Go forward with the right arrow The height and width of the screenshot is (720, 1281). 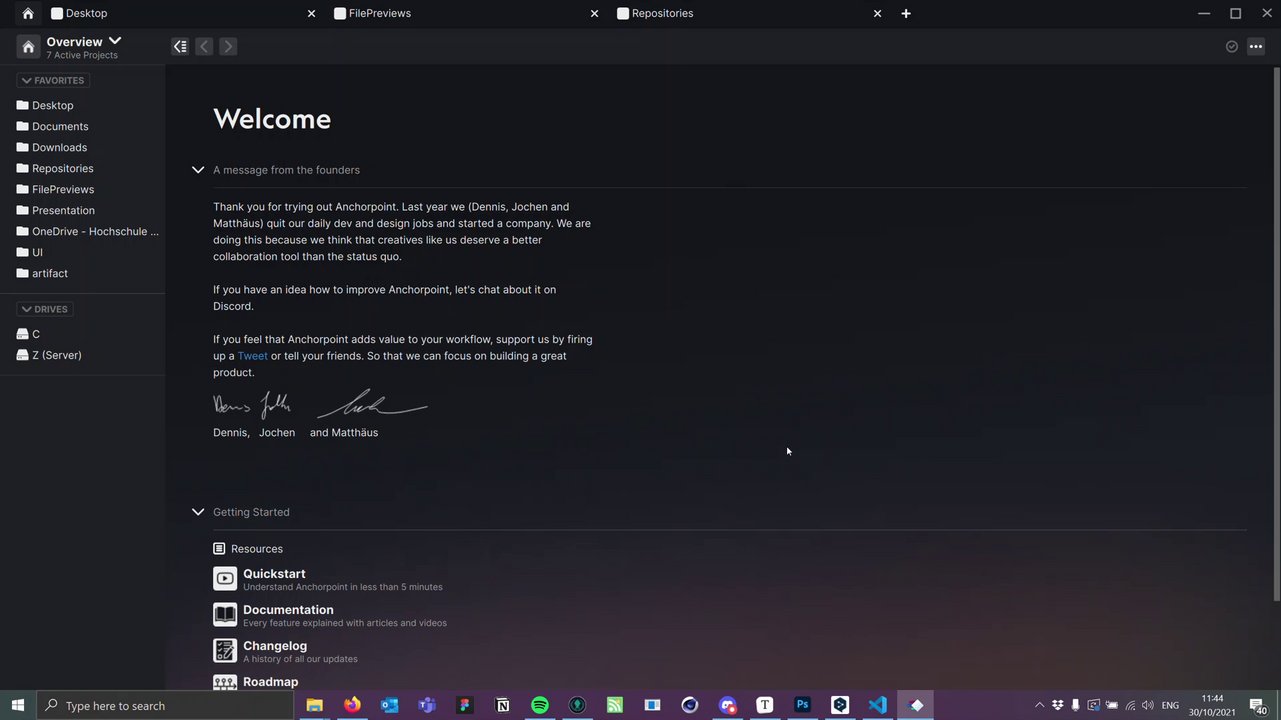[228, 46]
